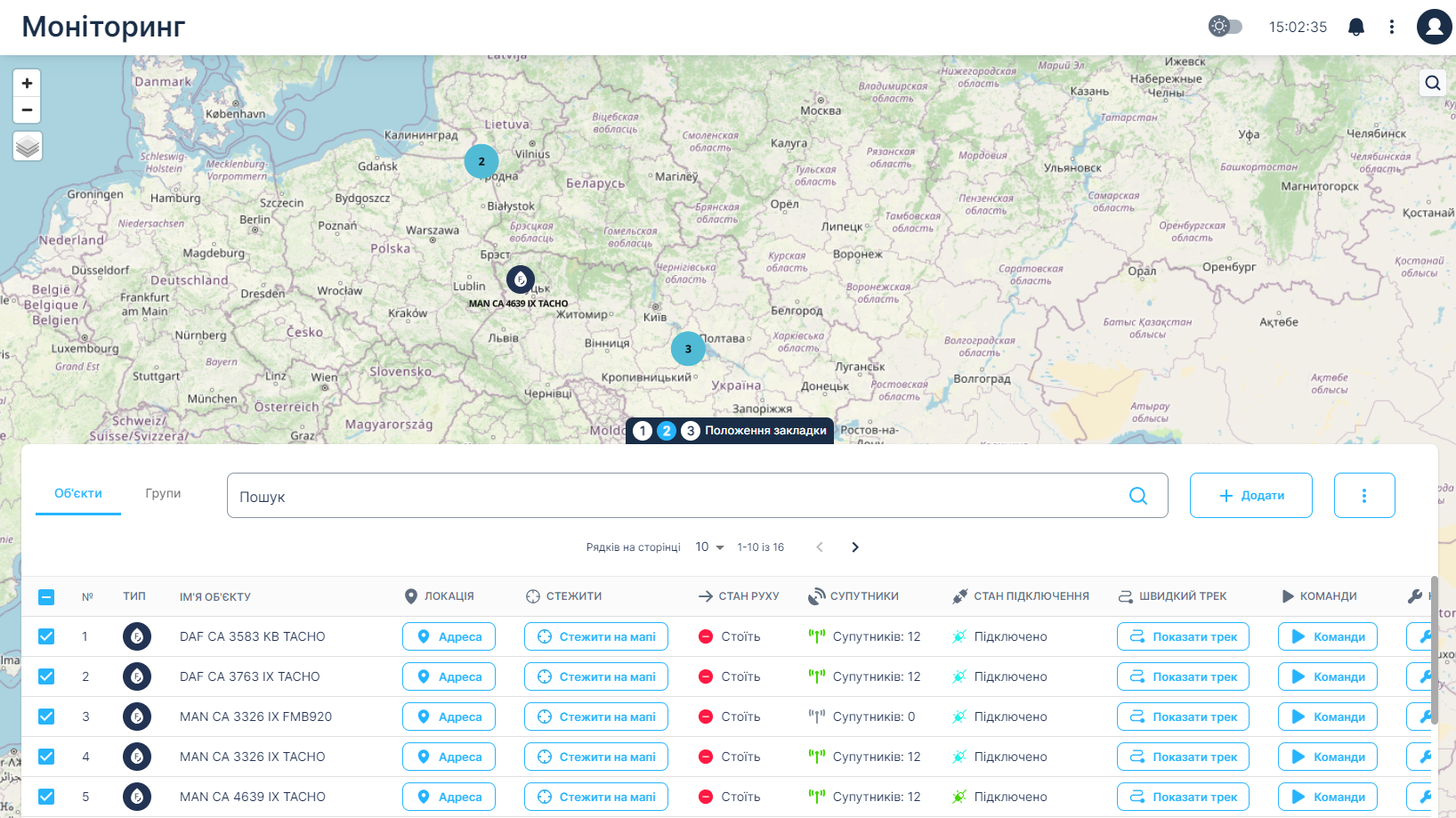Click the MAN CA 3326 IX TACHO name
This screenshot has width=1456, height=818.
coord(252,757)
